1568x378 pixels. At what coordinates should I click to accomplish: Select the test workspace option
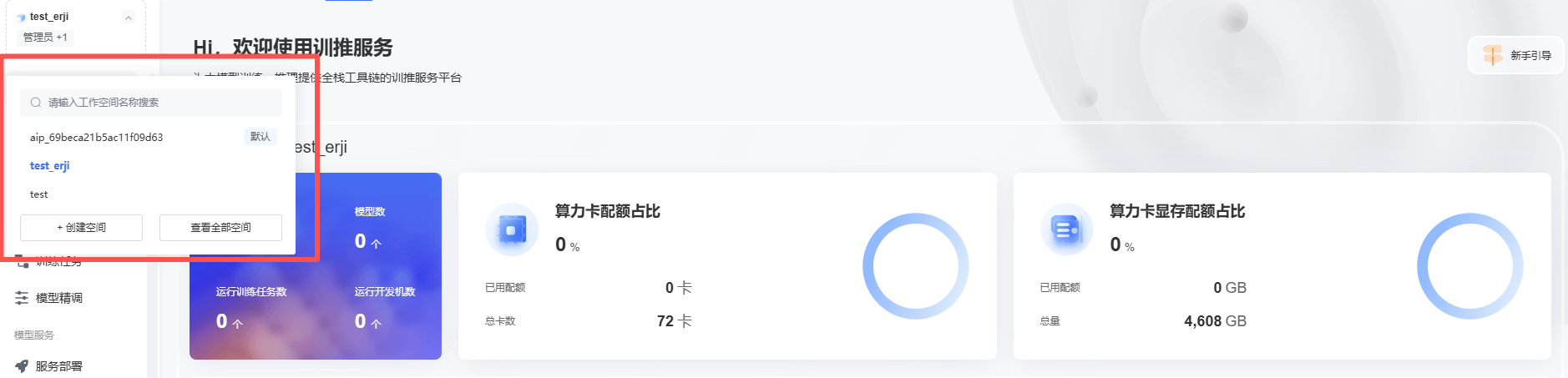click(x=39, y=194)
